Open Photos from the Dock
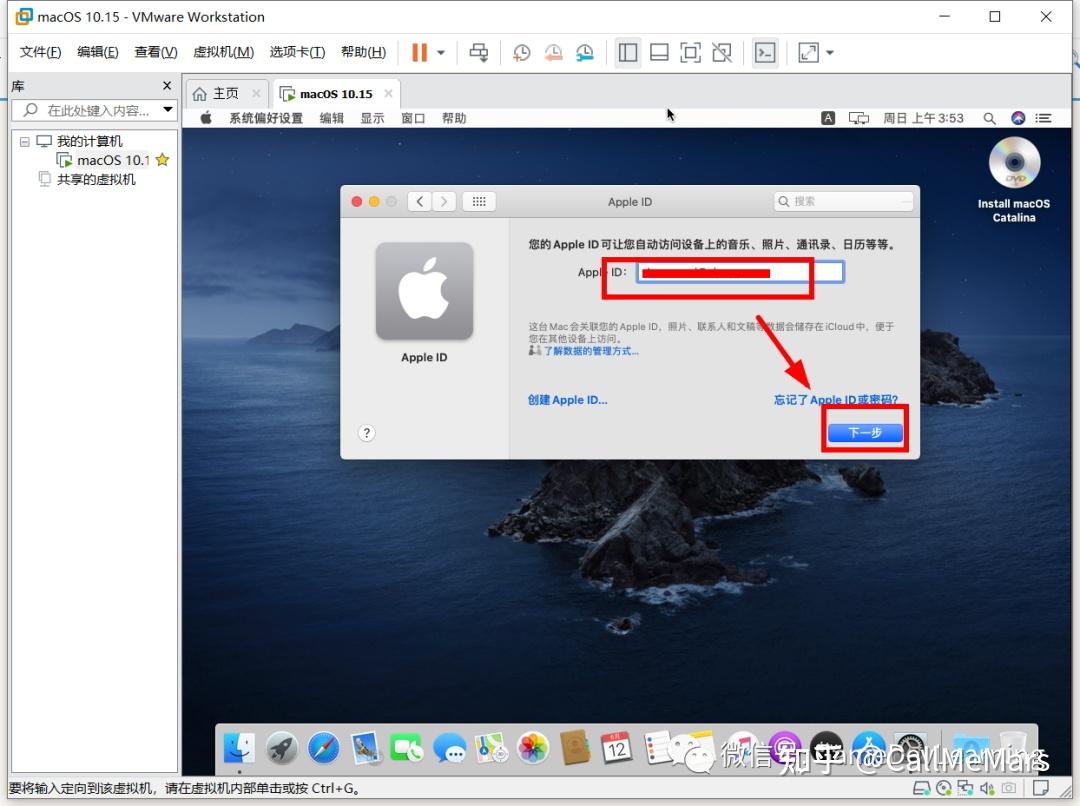This screenshot has width=1080, height=806. 533,748
